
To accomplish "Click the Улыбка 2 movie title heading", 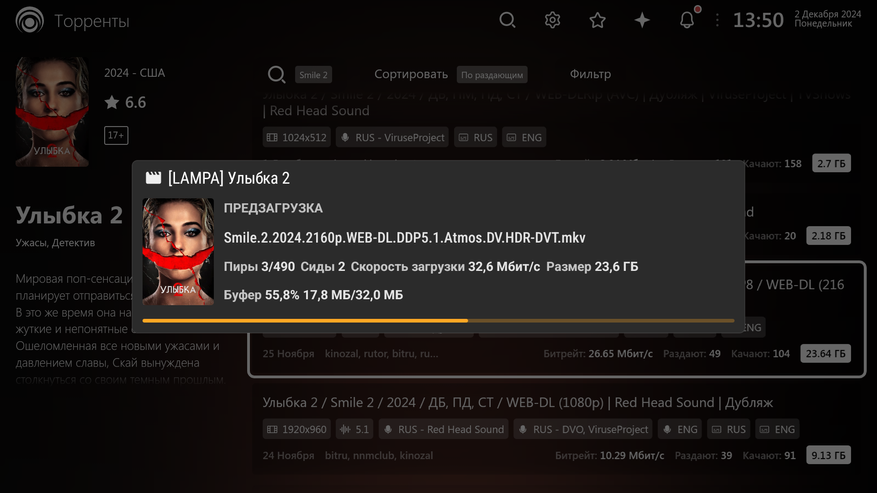I will click(x=69, y=215).
